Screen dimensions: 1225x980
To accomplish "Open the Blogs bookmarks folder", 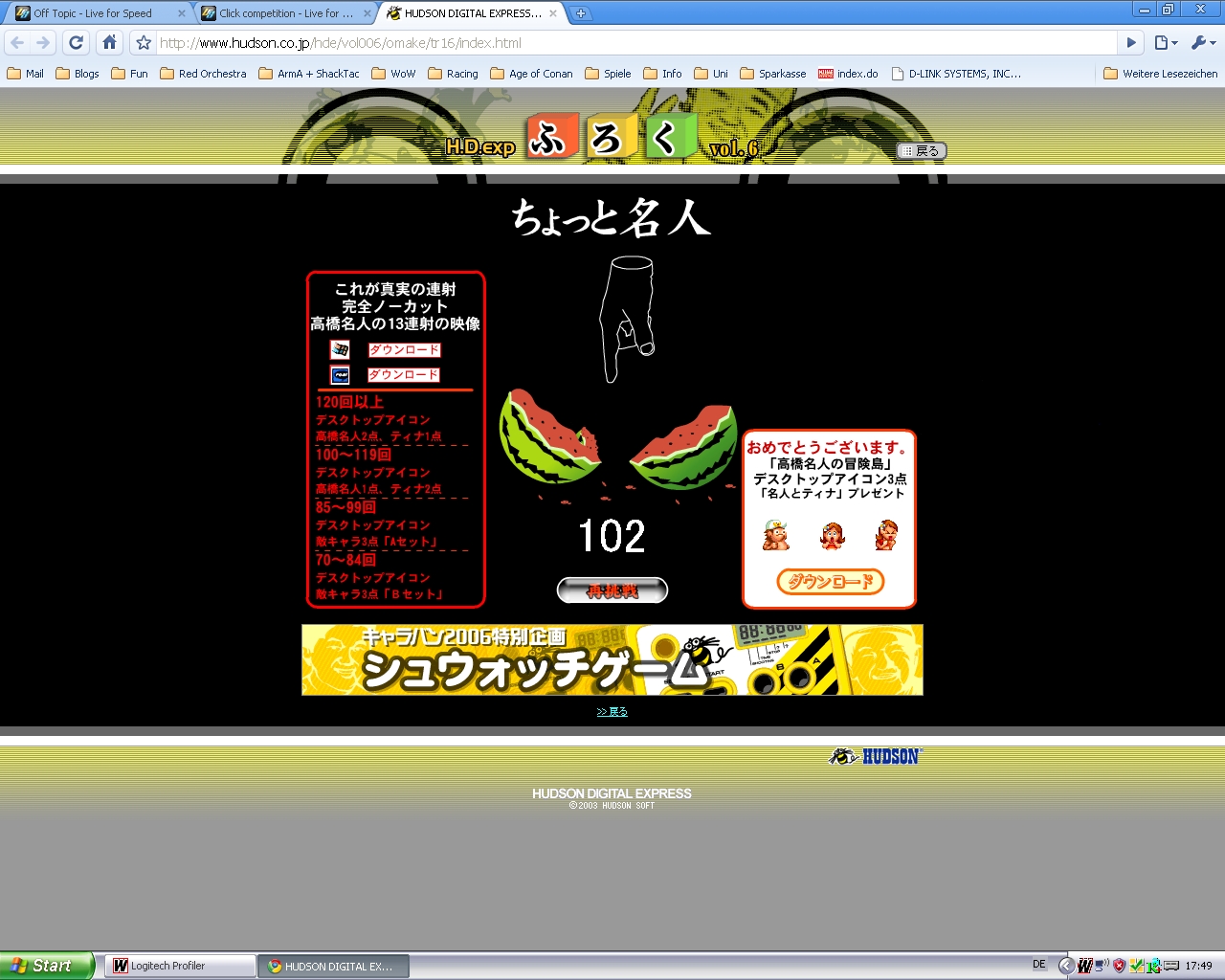I will tap(78, 74).
